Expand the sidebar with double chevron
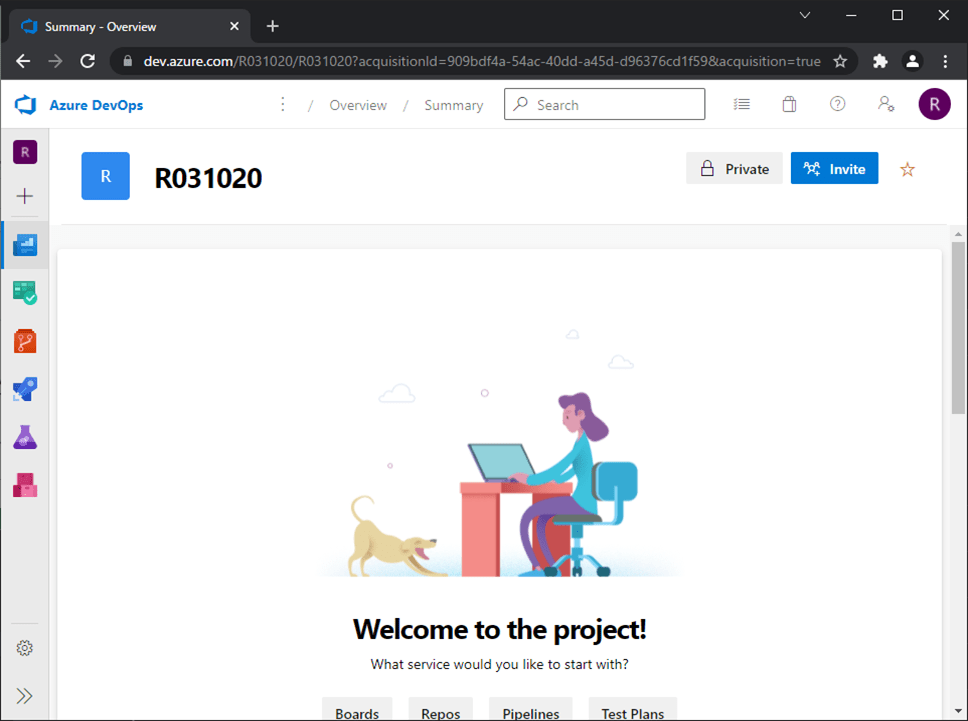The width and height of the screenshot is (968, 721). click(25, 696)
